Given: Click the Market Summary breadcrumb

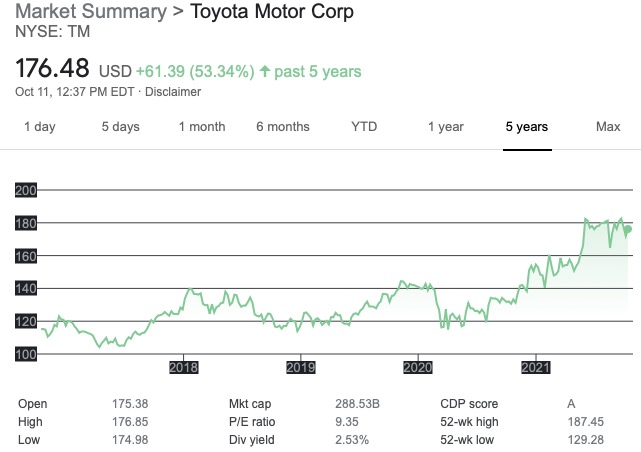Looking at the screenshot, I should coord(86,13).
